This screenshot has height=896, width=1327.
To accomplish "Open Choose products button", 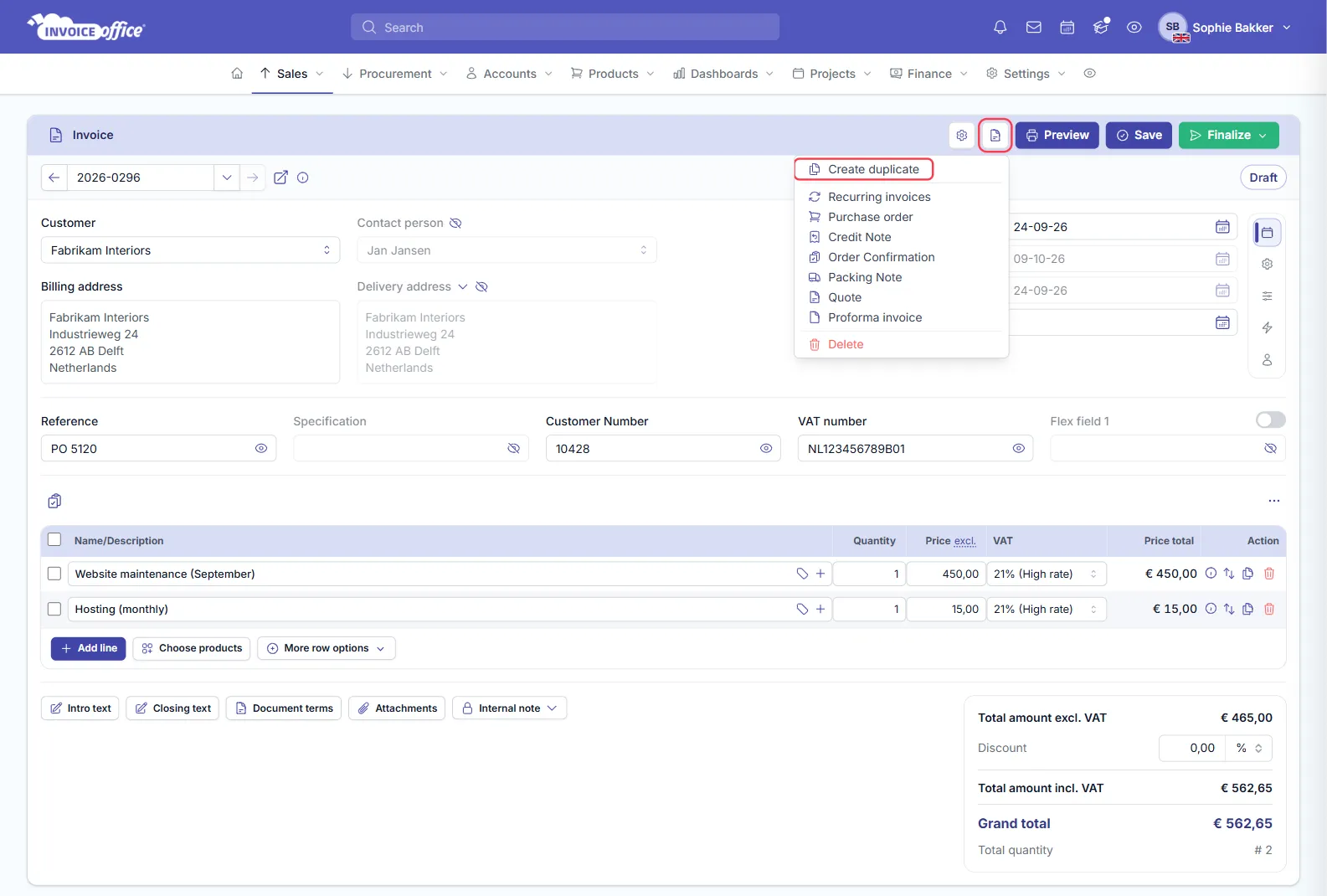I will [192, 648].
